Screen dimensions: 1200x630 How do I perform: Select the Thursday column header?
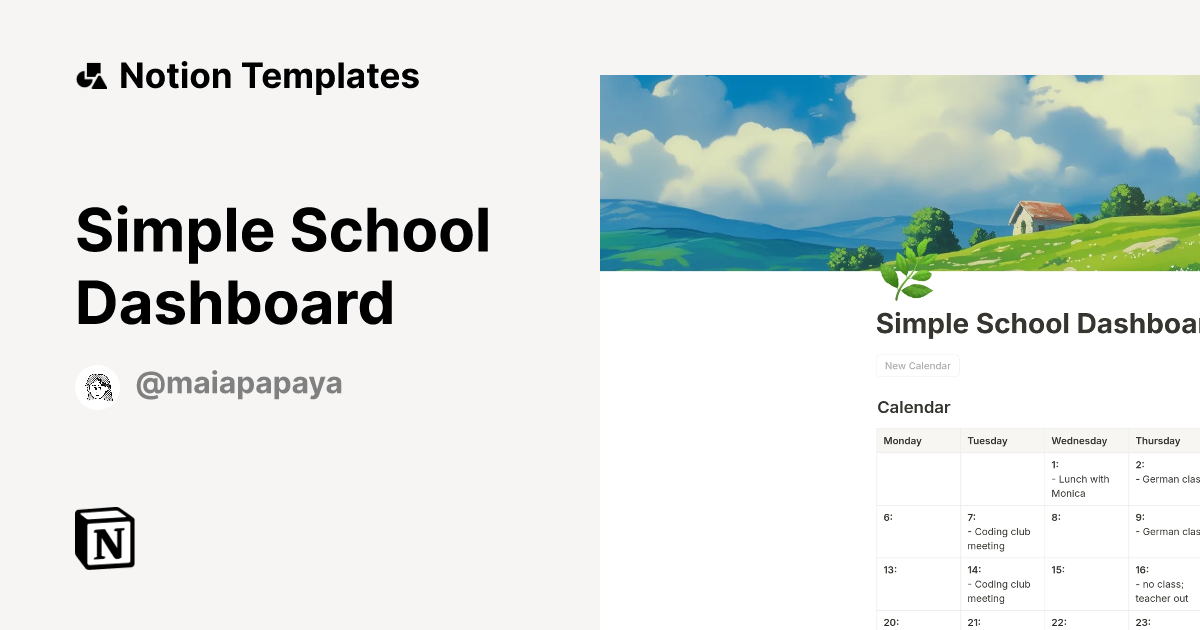[x=1158, y=440]
